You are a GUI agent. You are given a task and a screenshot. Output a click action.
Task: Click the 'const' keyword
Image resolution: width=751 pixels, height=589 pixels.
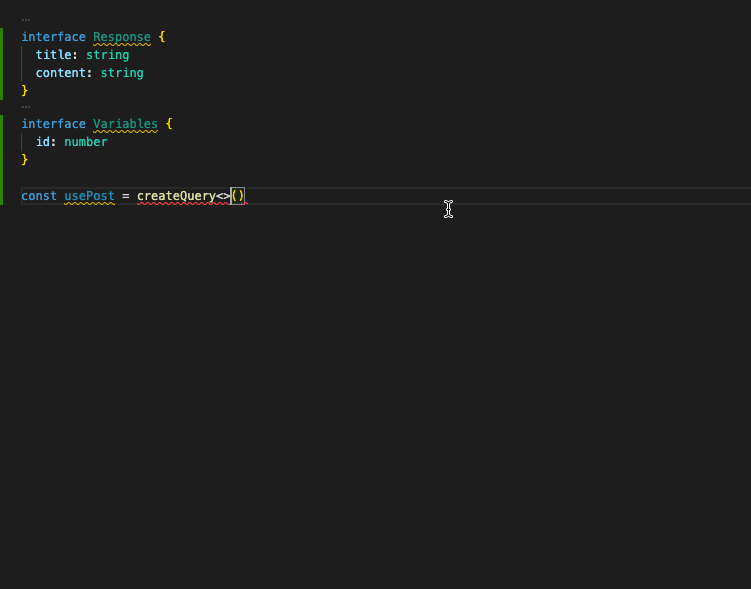point(39,196)
